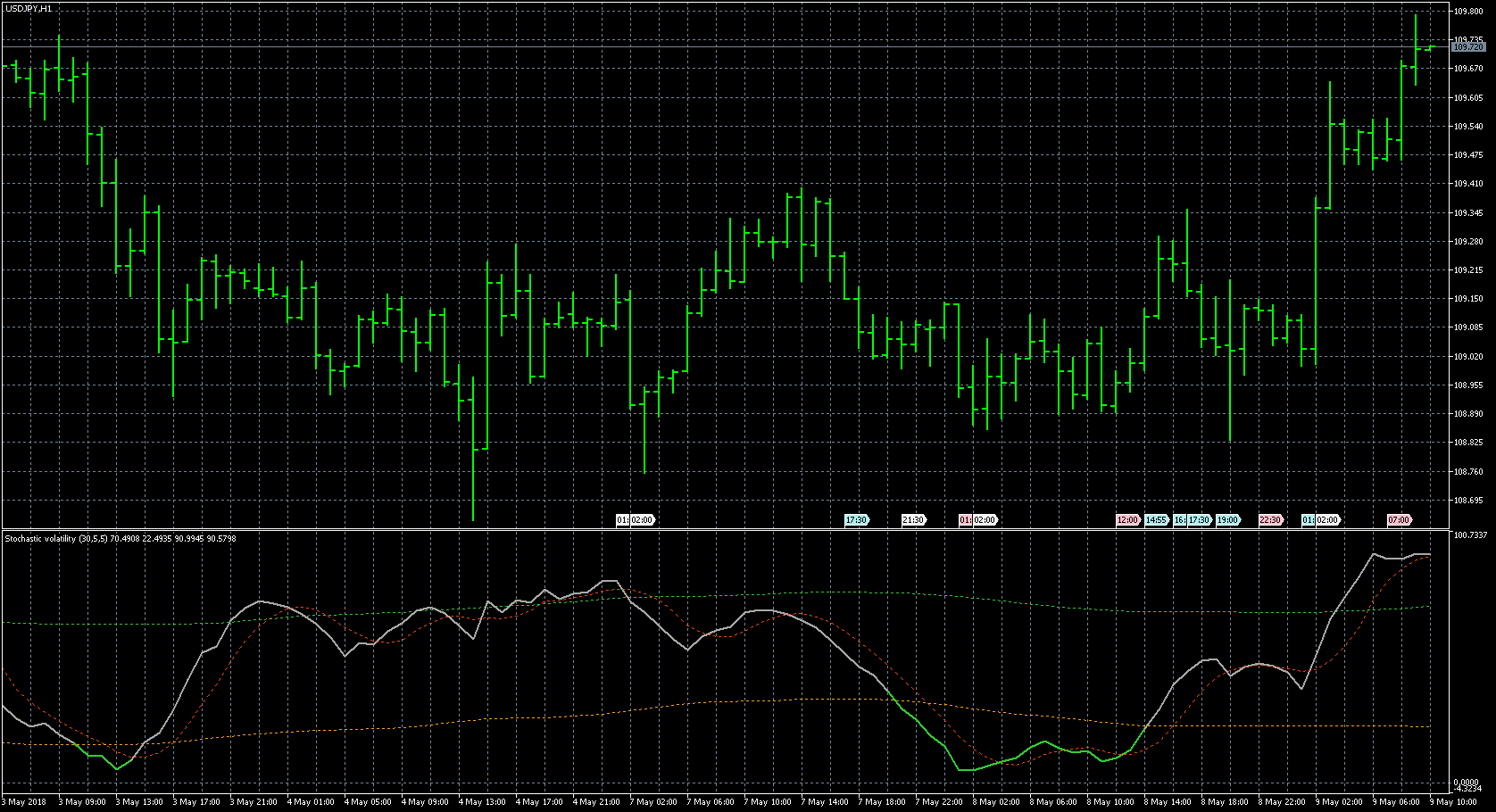Click the USDJPY,H1 chart symbol label
The height and width of the screenshot is (812, 1496).
(x=28, y=8)
